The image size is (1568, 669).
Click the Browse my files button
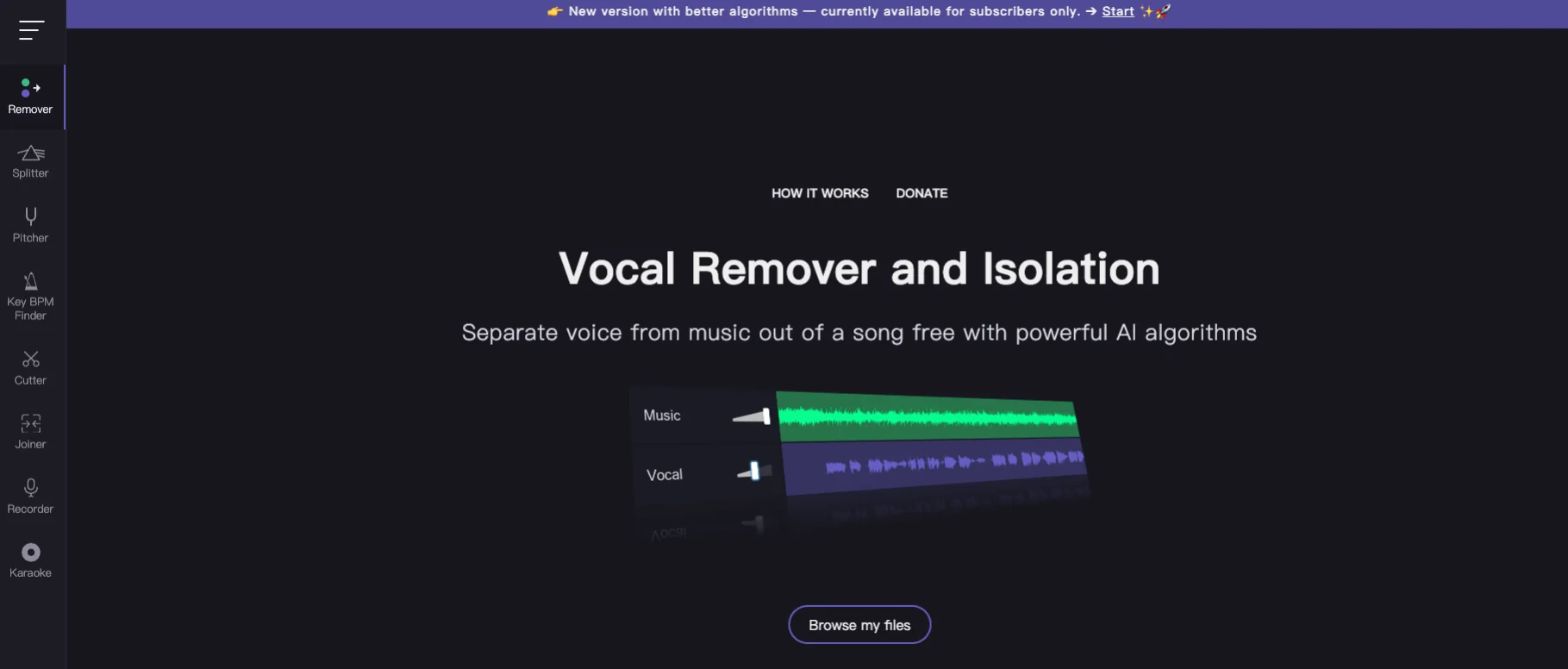click(x=859, y=625)
